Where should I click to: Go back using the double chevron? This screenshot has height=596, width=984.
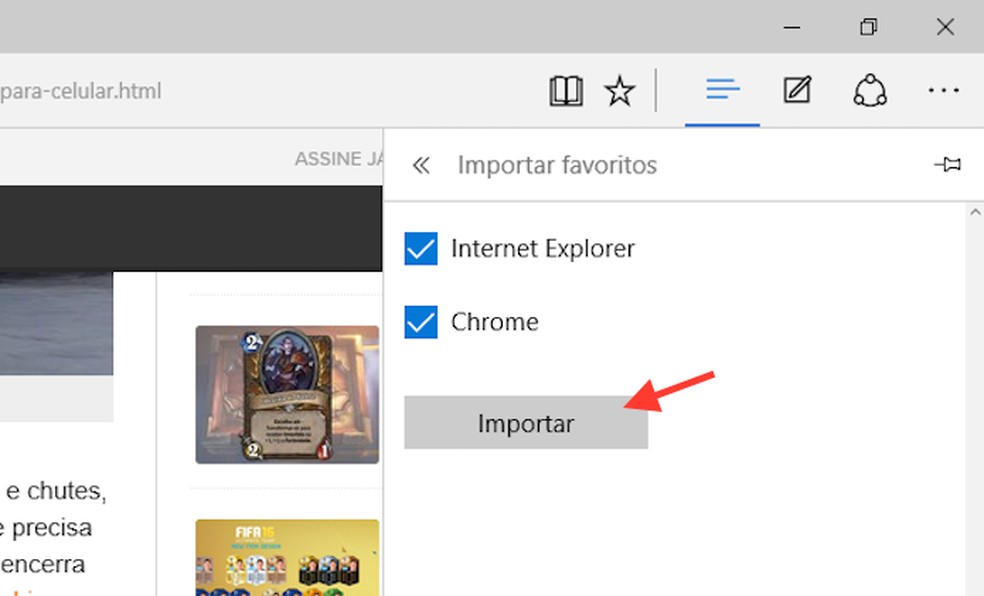pyautogui.click(x=420, y=164)
